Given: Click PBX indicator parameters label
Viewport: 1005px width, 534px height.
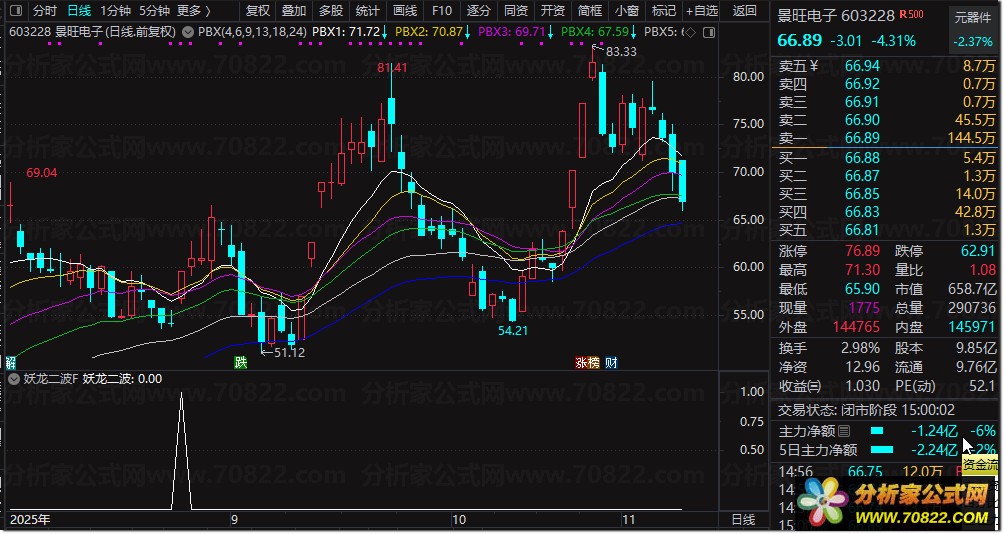Looking at the screenshot, I should tap(252, 31).
